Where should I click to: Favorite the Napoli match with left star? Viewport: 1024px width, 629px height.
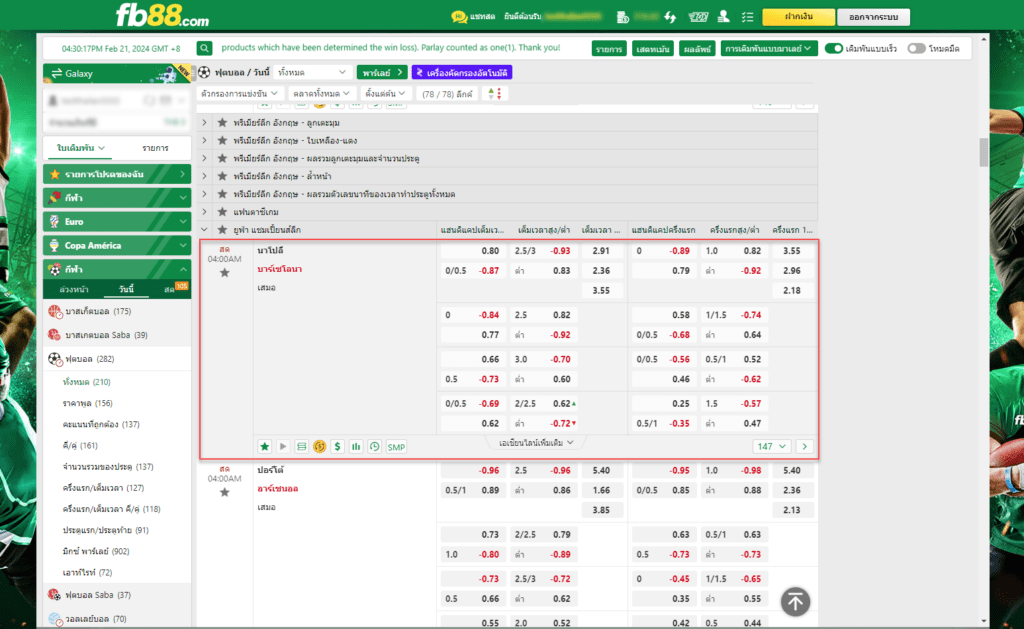click(225, 273)
